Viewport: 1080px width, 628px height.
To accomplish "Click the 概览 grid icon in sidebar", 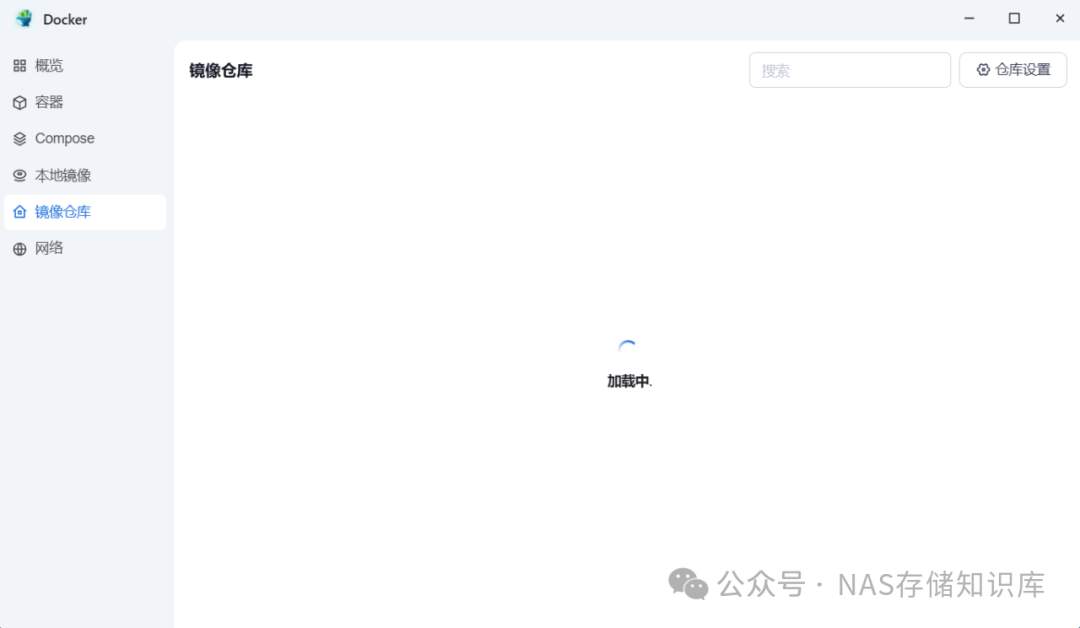I will pos(19,65).
